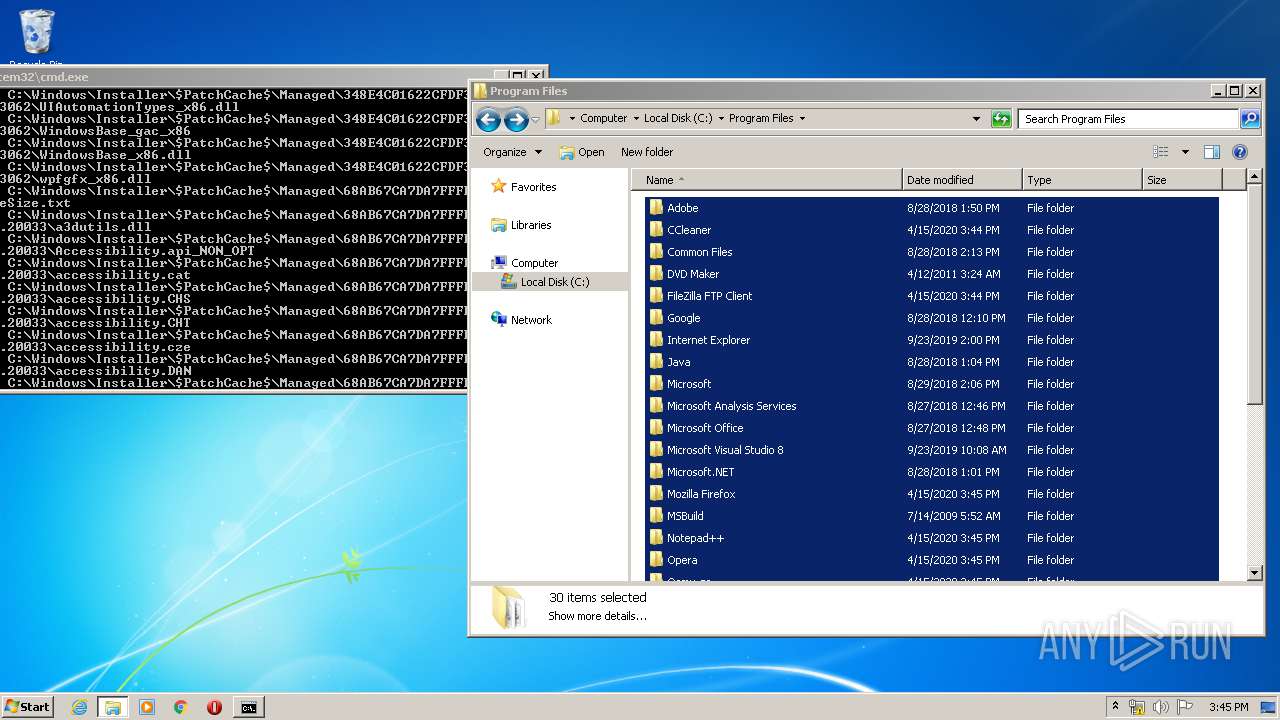1280x720 pixels.
Task: Click the Microsoft Analysis Services folder name
Action: click(731, 406)
